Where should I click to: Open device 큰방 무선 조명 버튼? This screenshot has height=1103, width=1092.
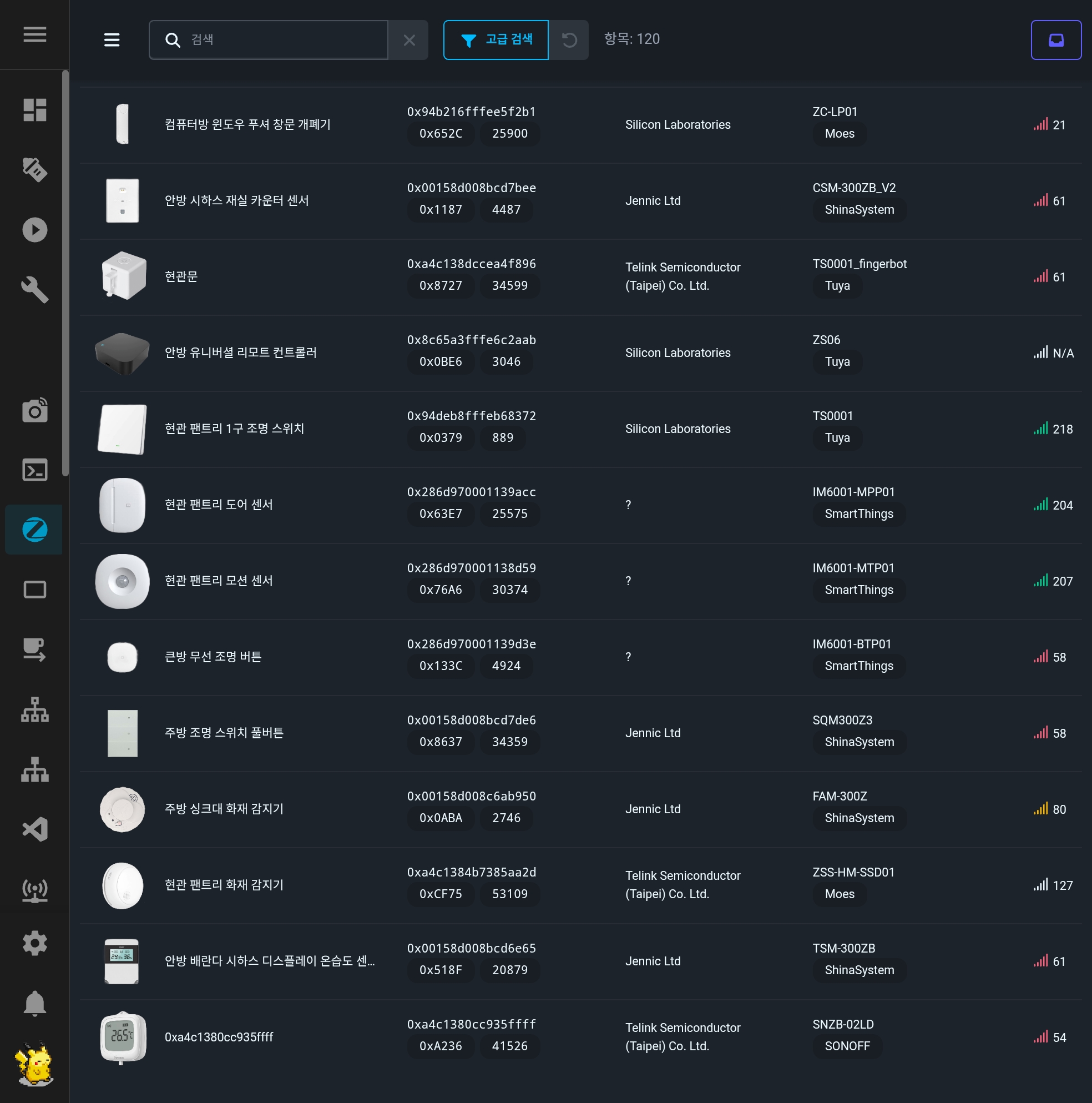214,657
